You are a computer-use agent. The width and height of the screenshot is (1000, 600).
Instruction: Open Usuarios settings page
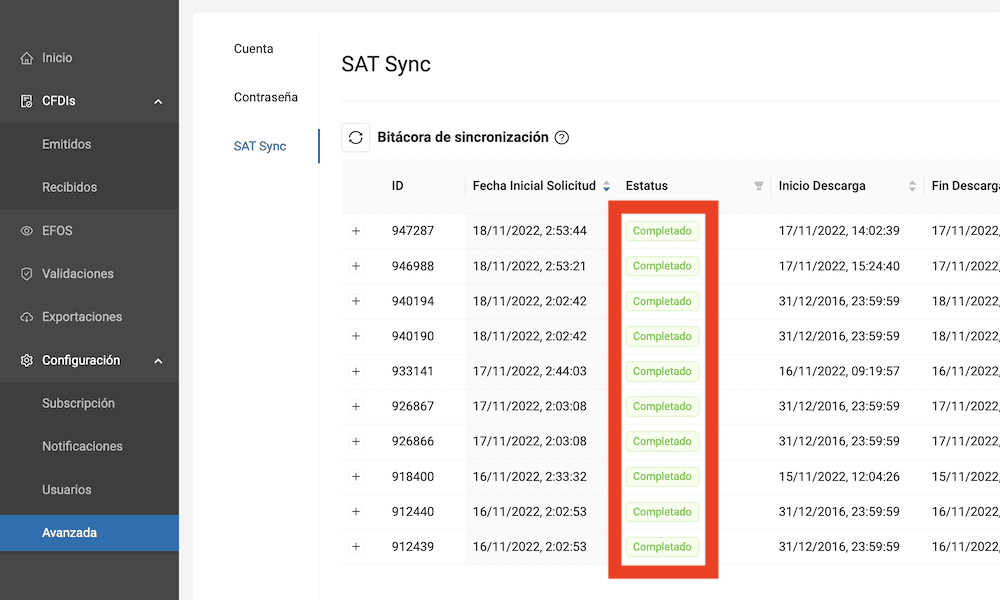66,490
